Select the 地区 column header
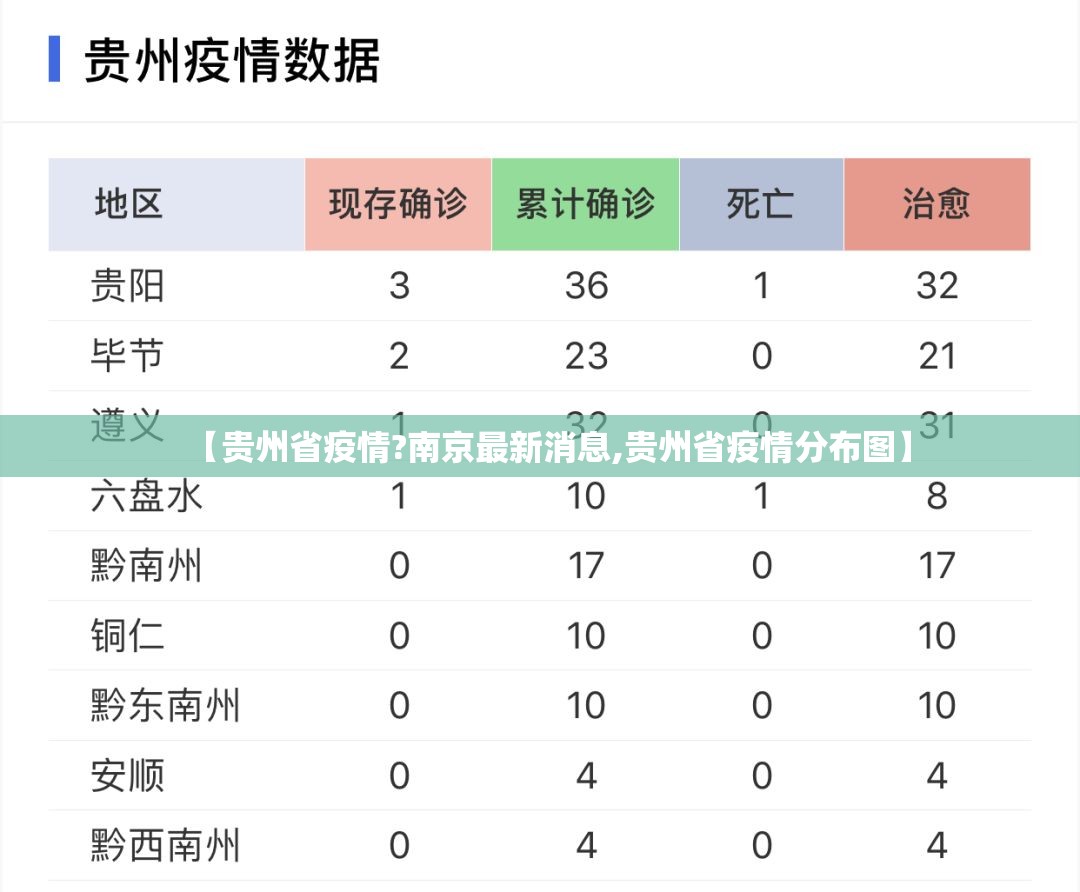The width and height of the screenshot is (1080, 892). point(129,204)
